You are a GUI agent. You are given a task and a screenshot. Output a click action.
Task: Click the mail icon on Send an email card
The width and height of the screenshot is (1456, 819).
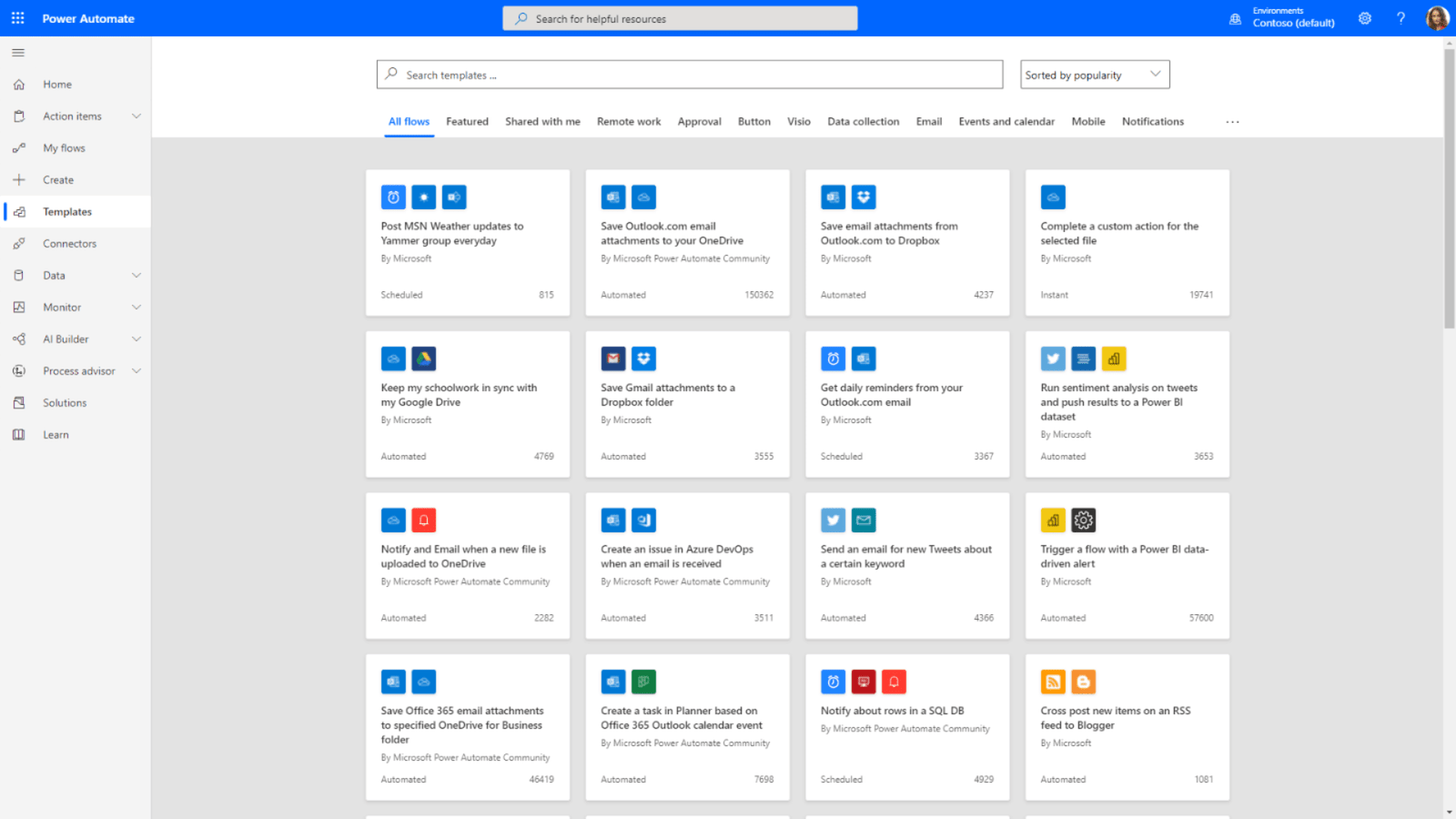864,521
